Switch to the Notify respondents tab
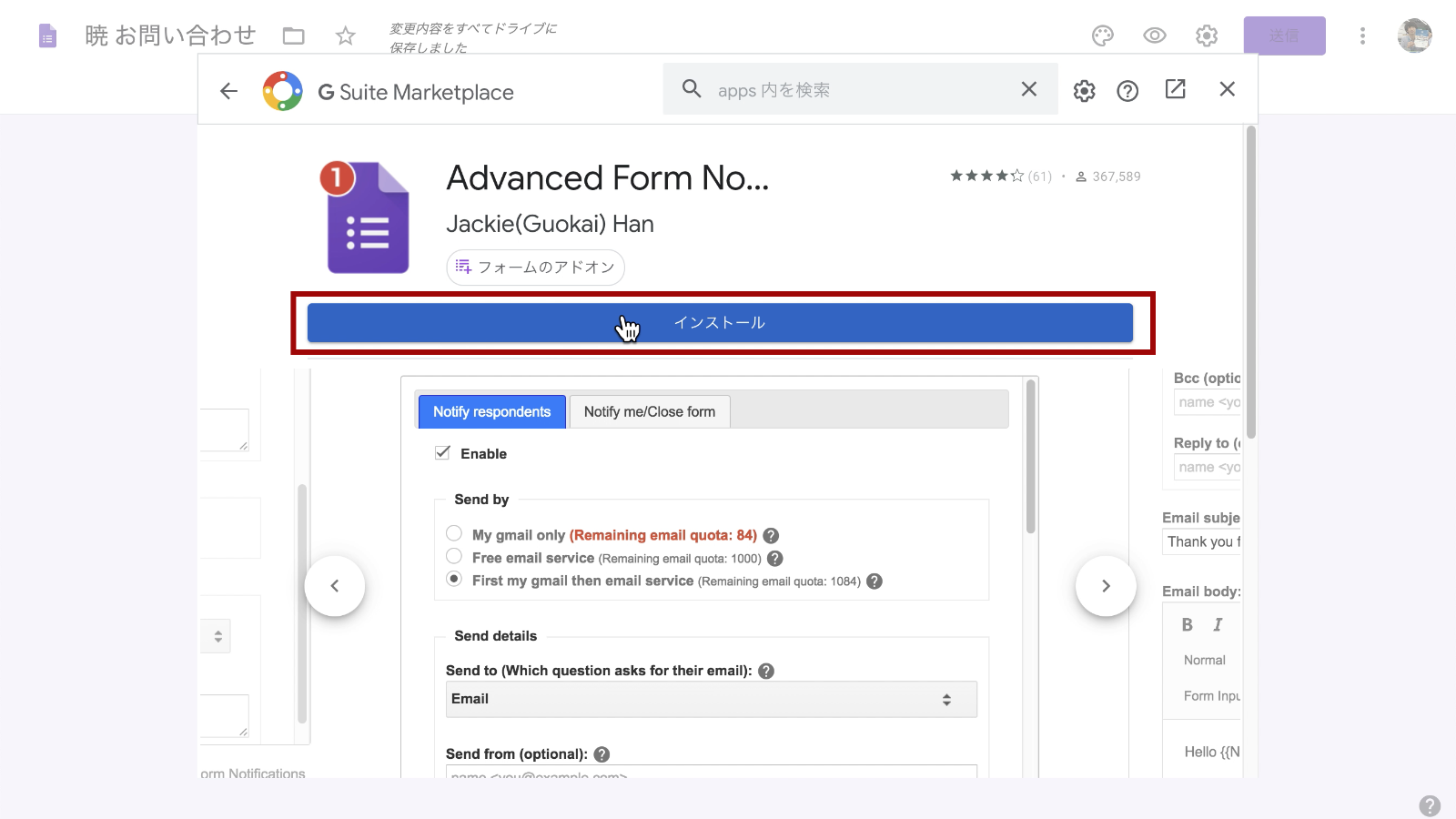The height and width of the screenshot is (819, 1456). click(492, 411)
